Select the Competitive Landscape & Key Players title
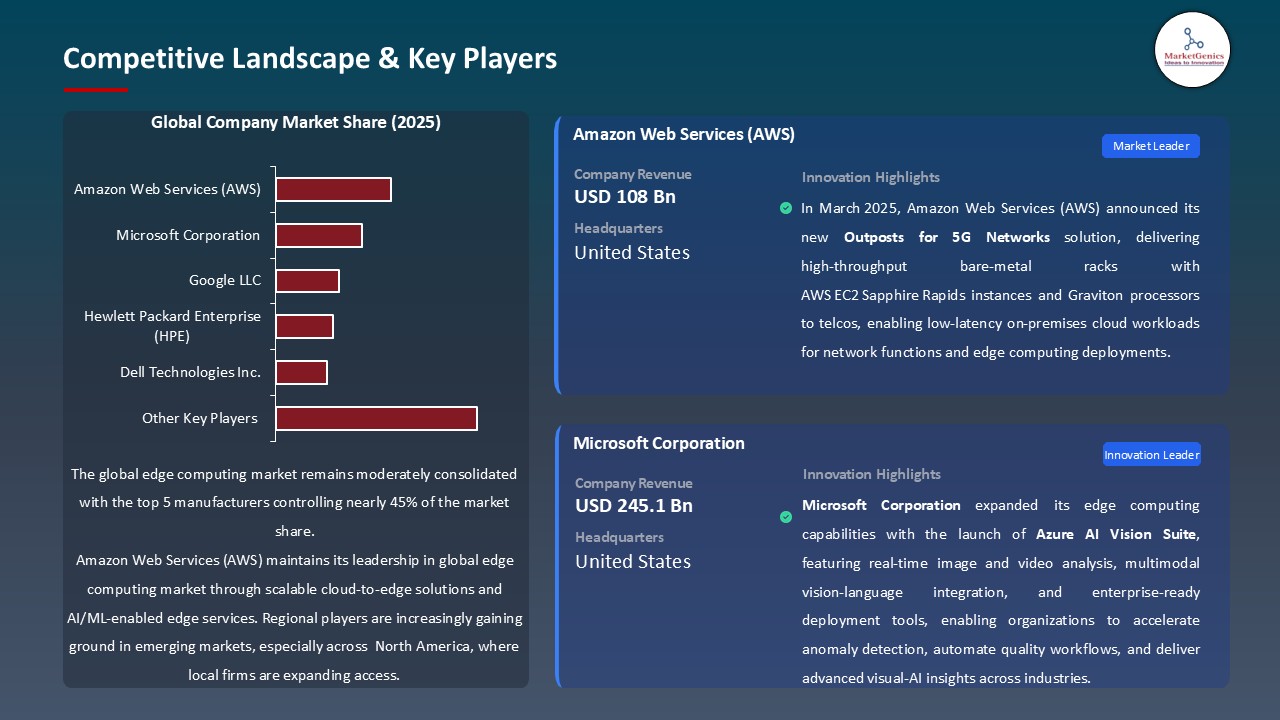1280x720 pixels. click(310, 58)
